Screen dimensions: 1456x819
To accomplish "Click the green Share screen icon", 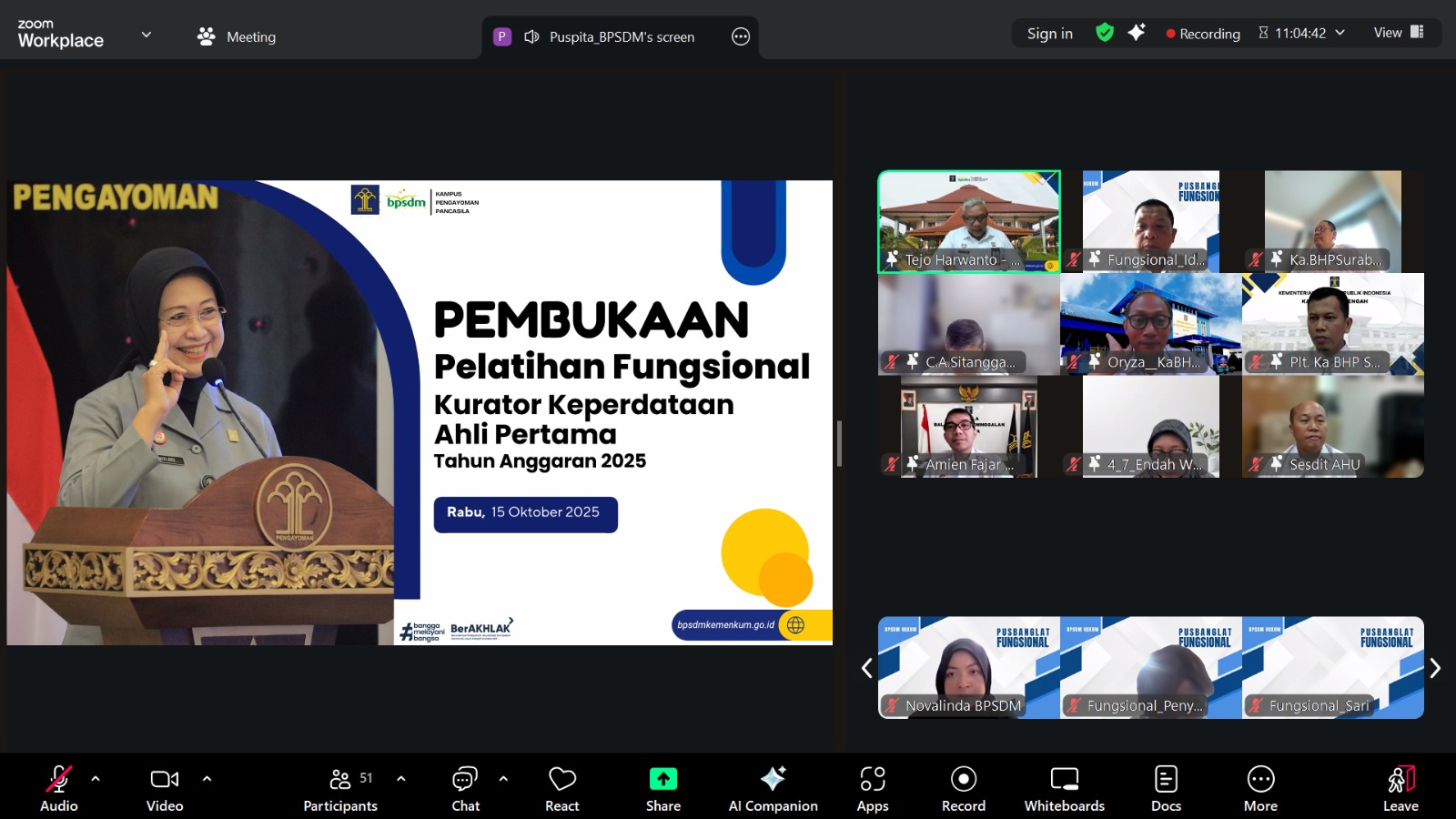I will [x=662, y=779].
